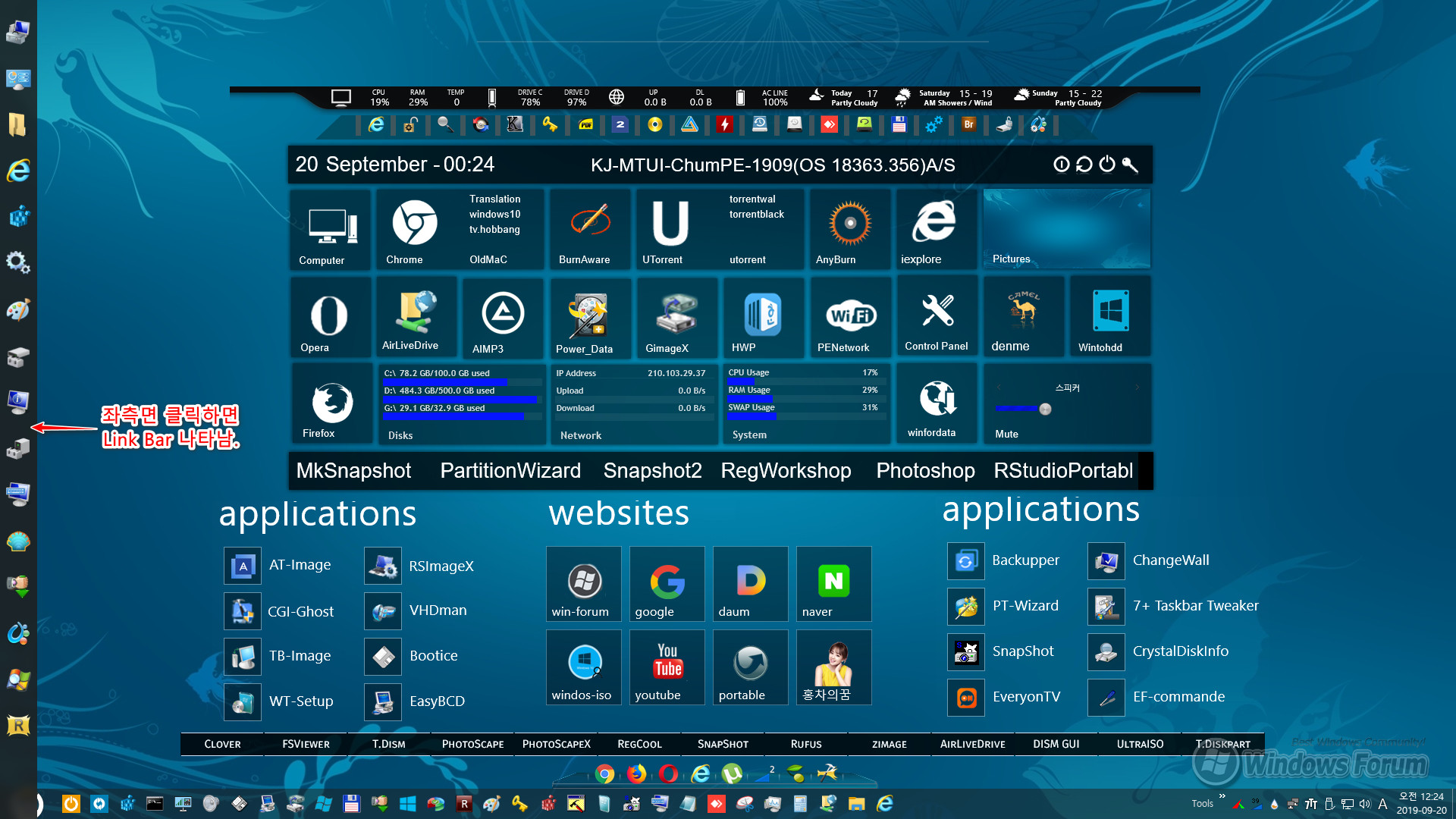1456x819 pixels.
Task: Open the portable website tile
Action: (751, 667)
